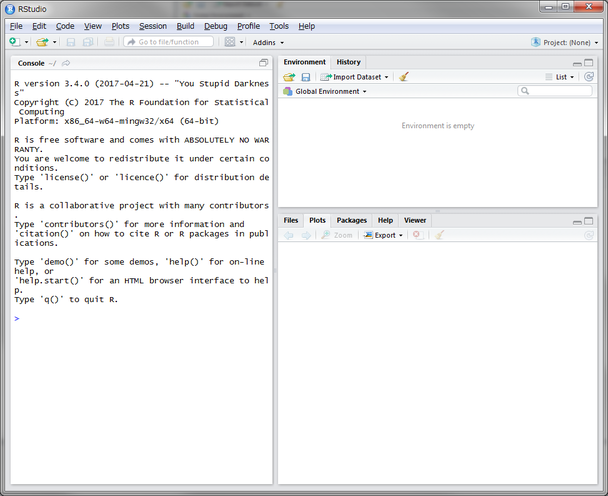
Task: Open the Help menu
Action: pyautogui.click(x=306, y=26)
